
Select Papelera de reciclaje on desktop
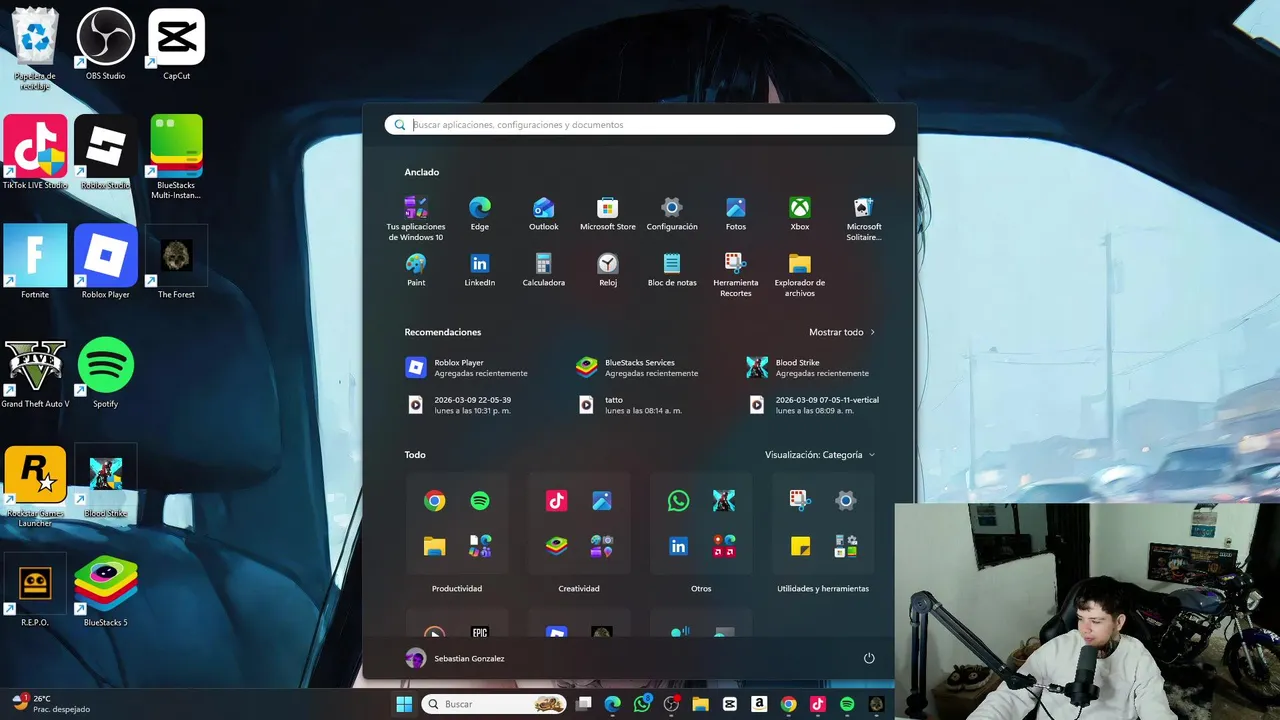point(35,49)
